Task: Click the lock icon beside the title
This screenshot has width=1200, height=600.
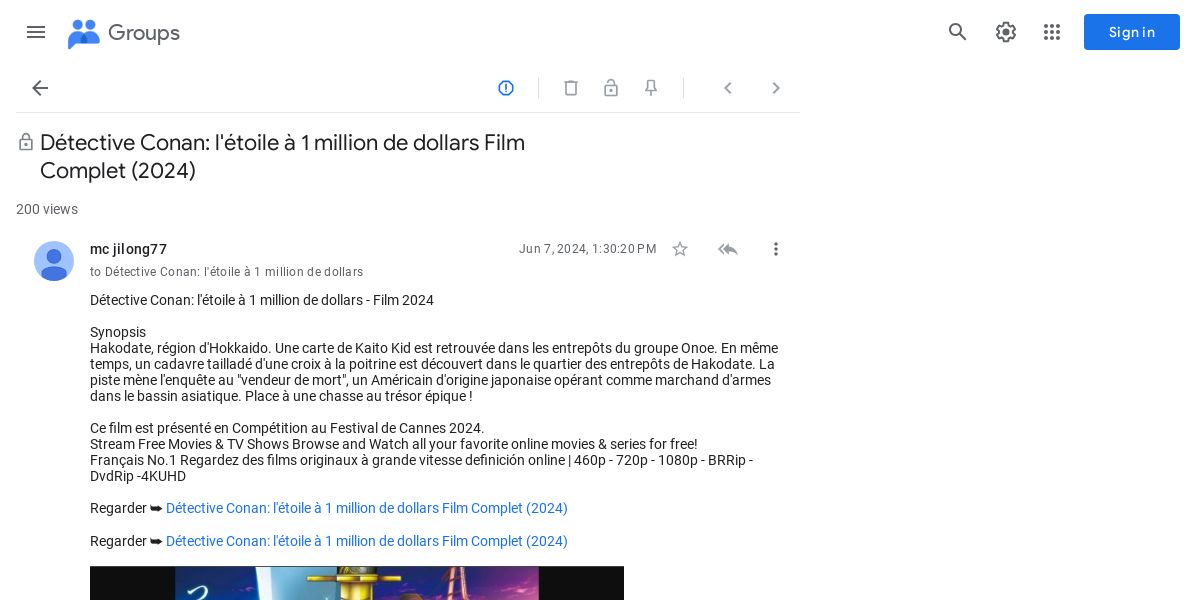Action: (x=26, y=142)
